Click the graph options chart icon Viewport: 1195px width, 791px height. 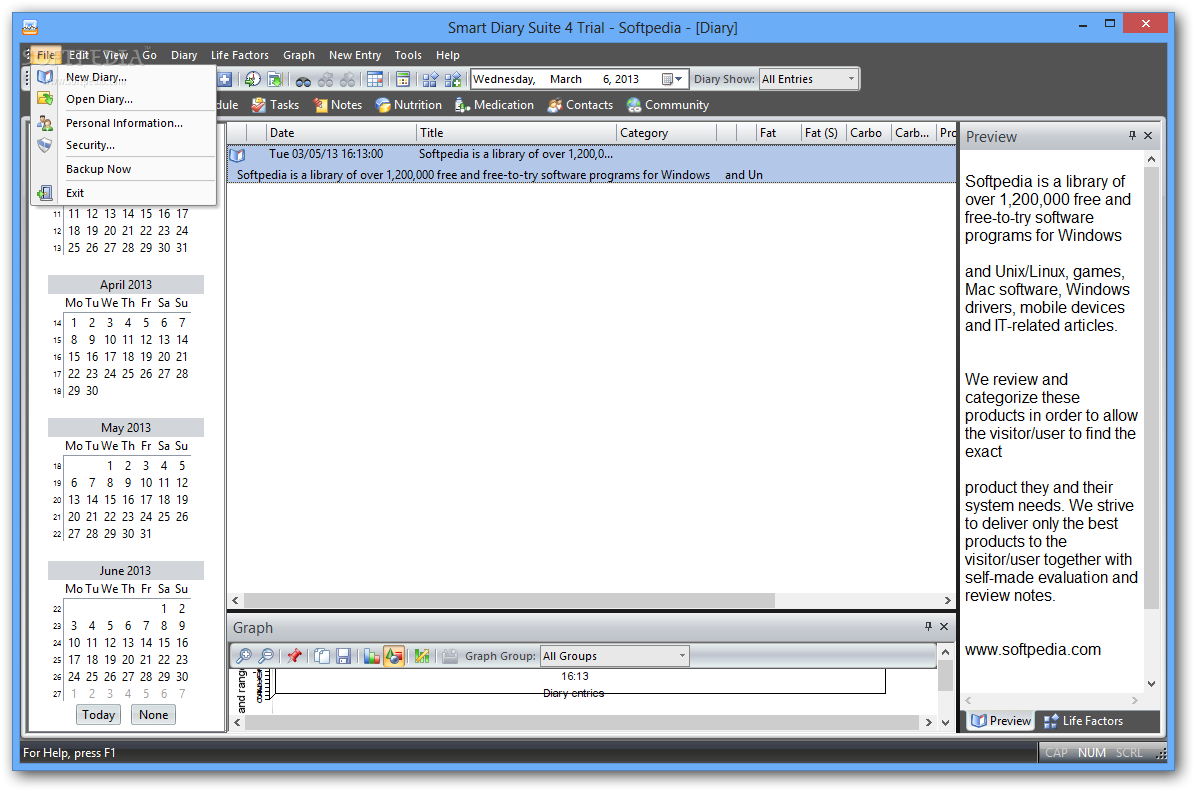pyautogui.click(x=422, y=655)
